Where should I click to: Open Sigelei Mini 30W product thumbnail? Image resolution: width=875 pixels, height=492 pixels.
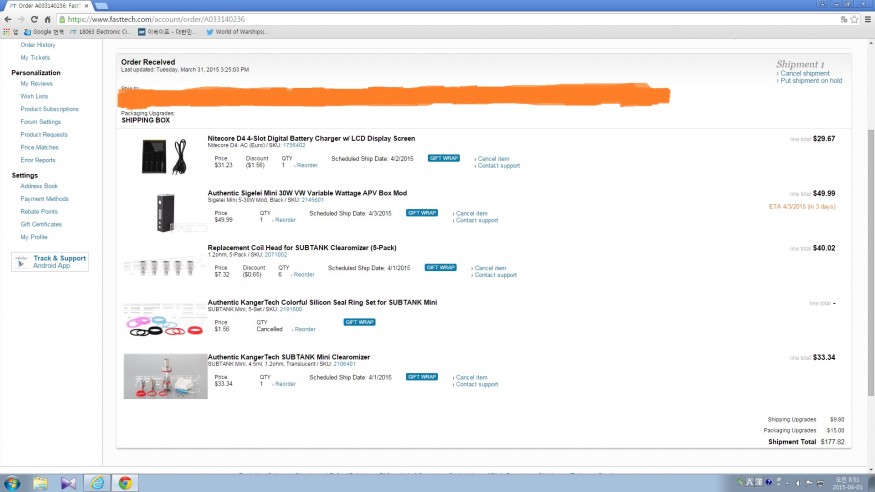coord(165,213)
